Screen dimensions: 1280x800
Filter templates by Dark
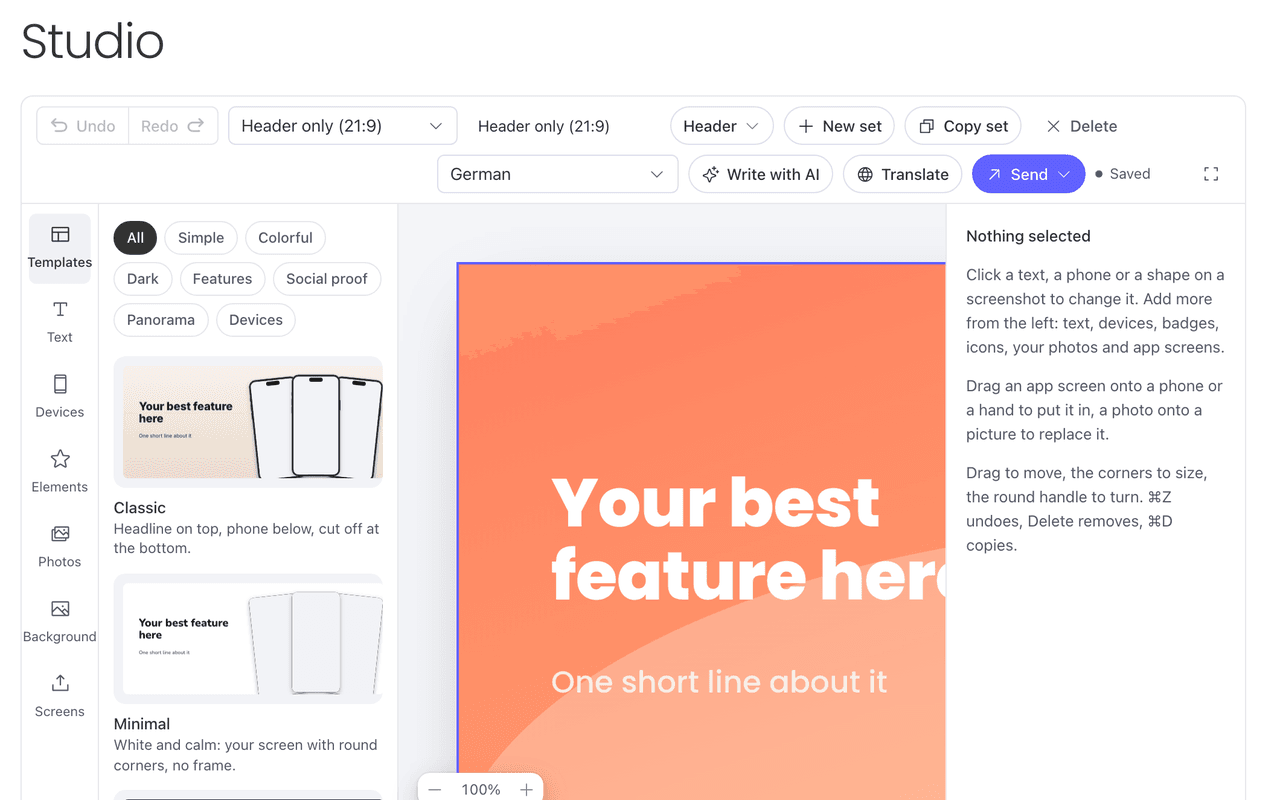pyautogui.click(x=143, y=279)
